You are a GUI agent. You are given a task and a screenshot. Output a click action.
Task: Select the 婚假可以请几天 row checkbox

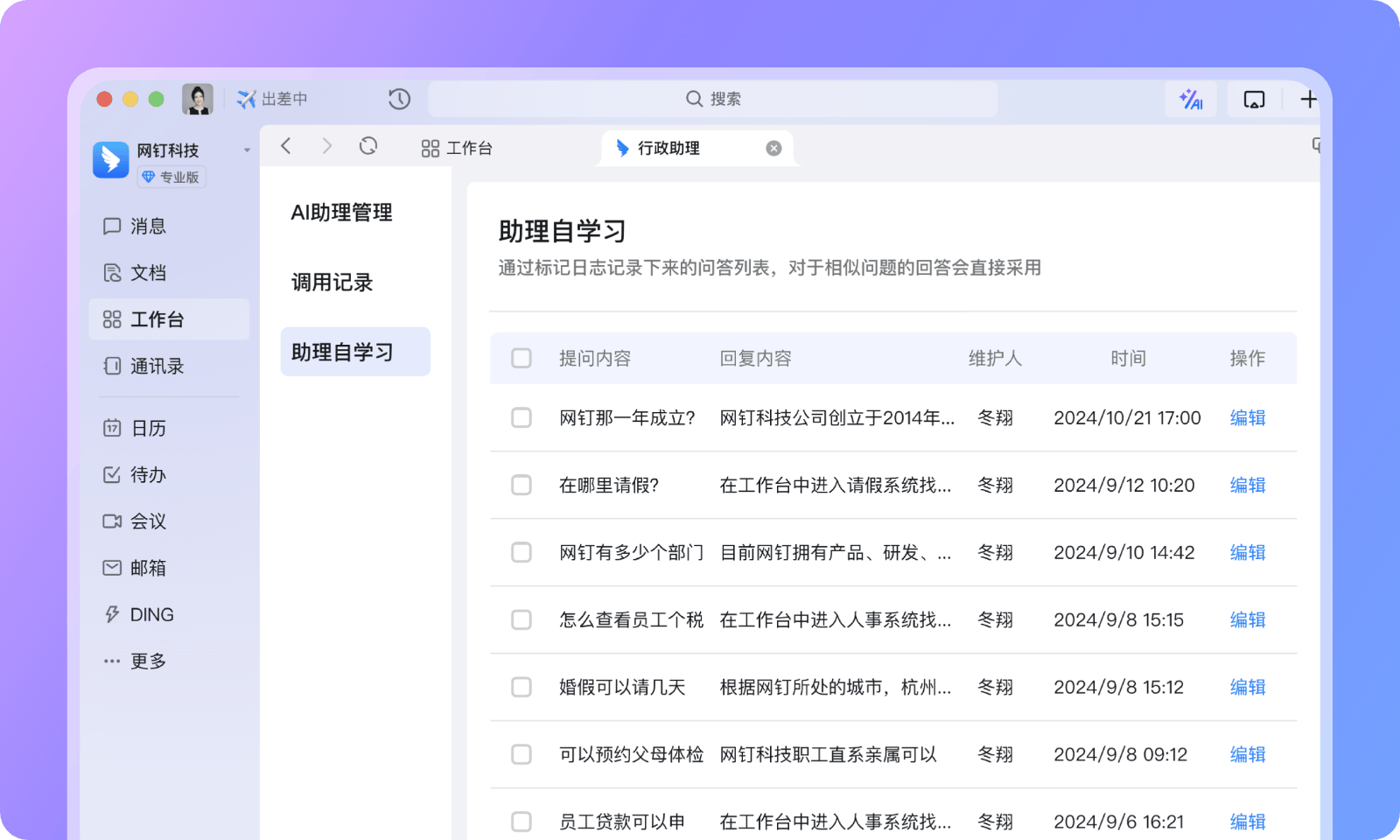(521, 687)
